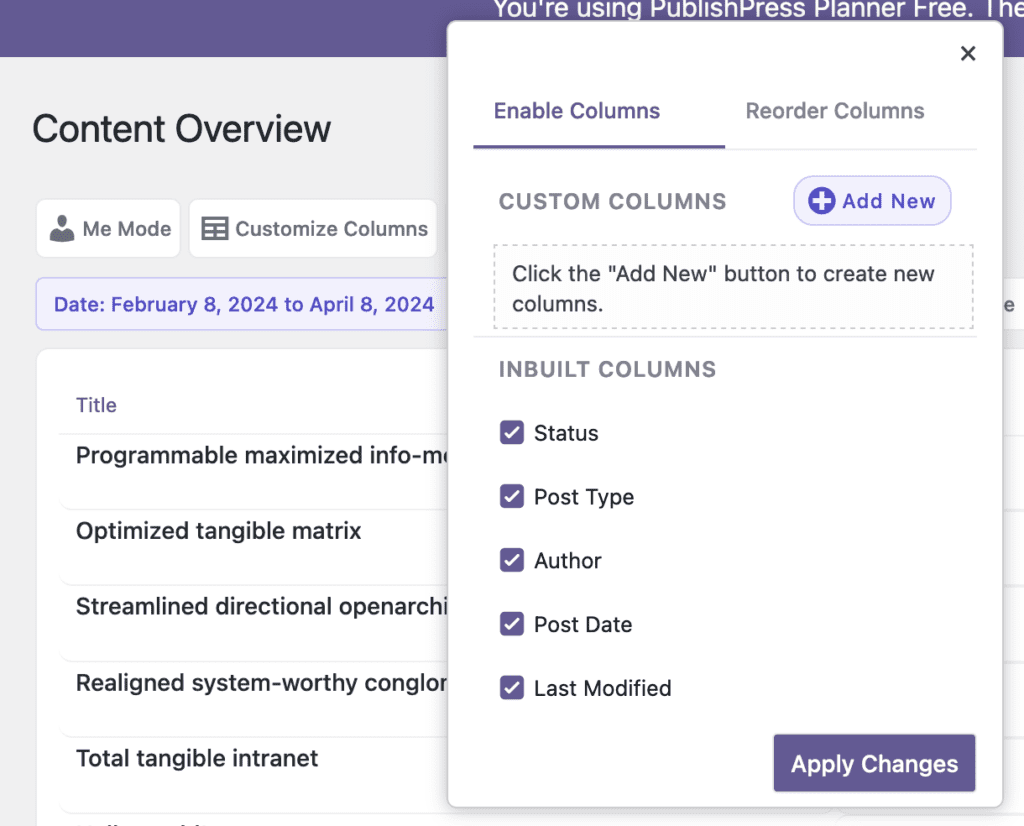Open the date range filter
This screenshot has width=1024, height=826.
coord(240,304)
